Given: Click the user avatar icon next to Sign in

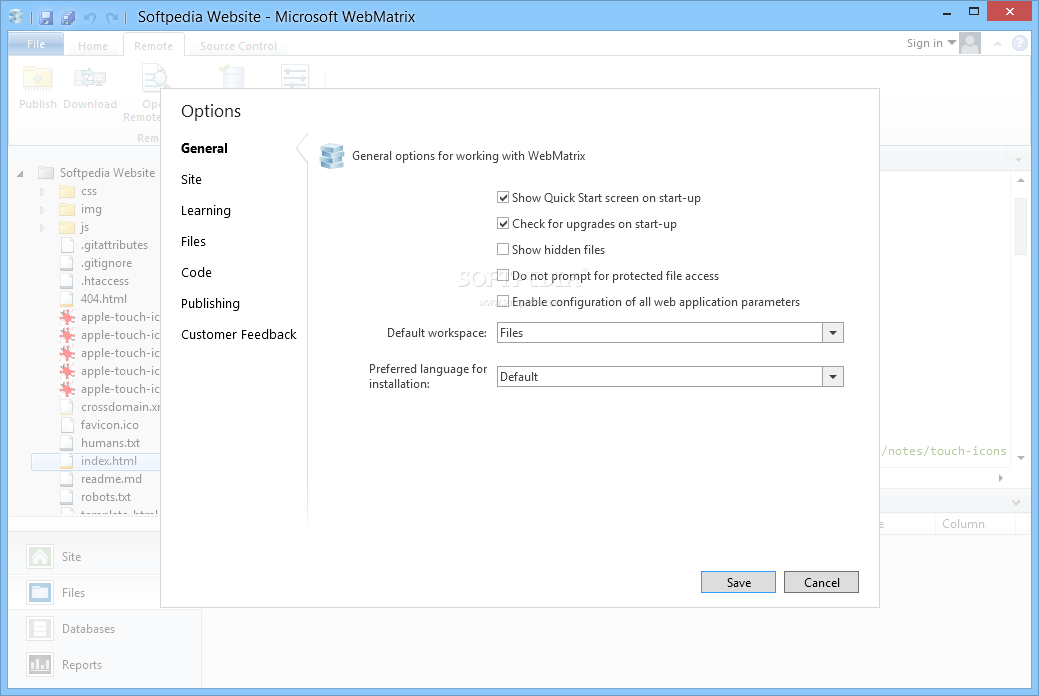Looking at the screenshot, I should click(x=970, y=43).
